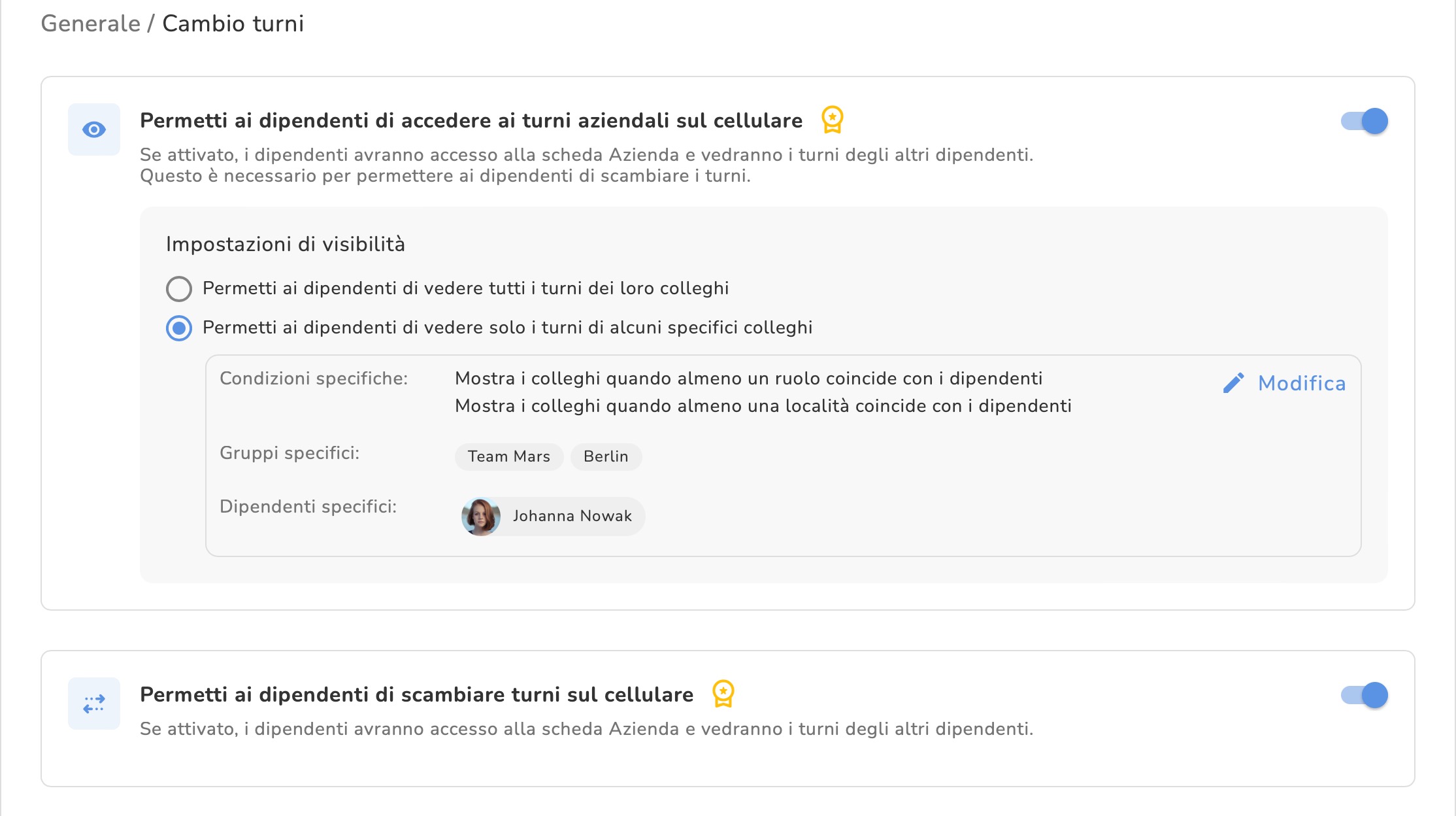This screenshot has width=1456, height=816.
Task: Click the shift swap arrows icon
Action: pos(94,704)
